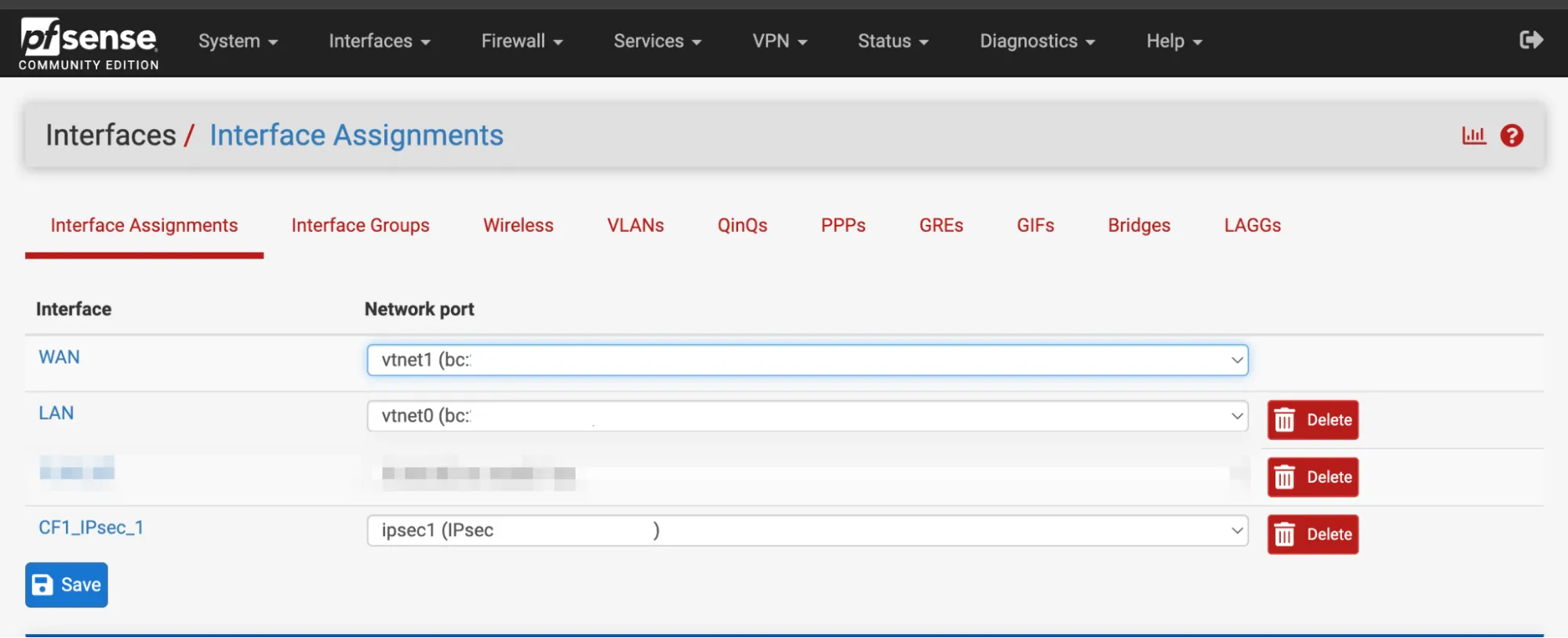Click the logout icon in navbar
The width and height of the screenshot is (1568, 638).
1530,40
